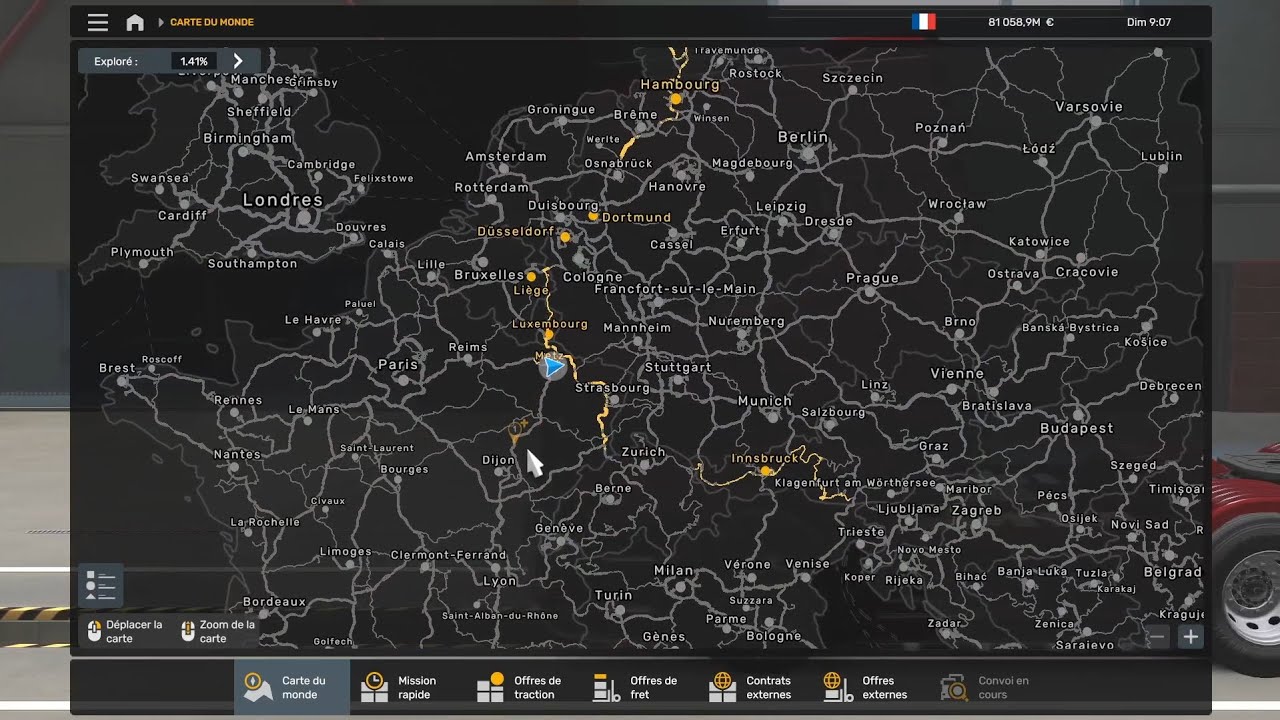This screenshot has width=1280, height=720.
Task: Click the Vienne city label
Action: (957, 373)
